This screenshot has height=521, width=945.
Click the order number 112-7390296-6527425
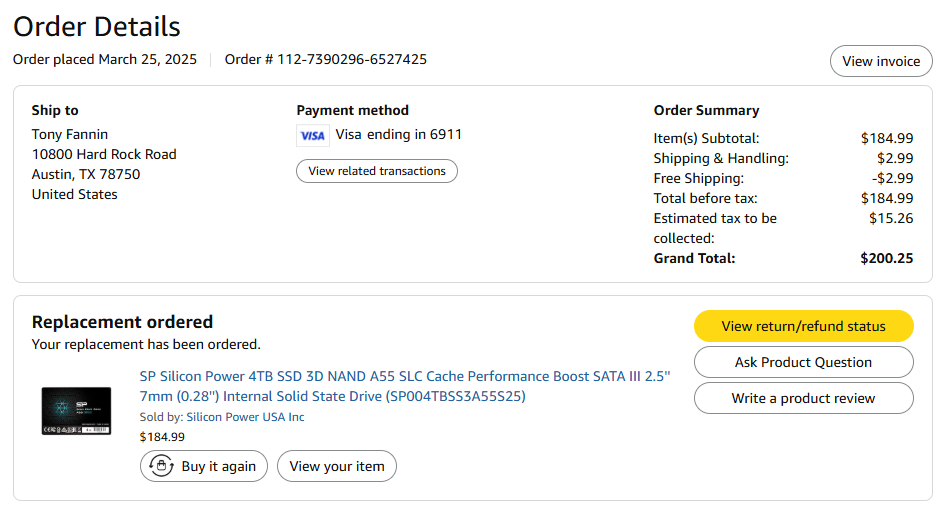352,59
